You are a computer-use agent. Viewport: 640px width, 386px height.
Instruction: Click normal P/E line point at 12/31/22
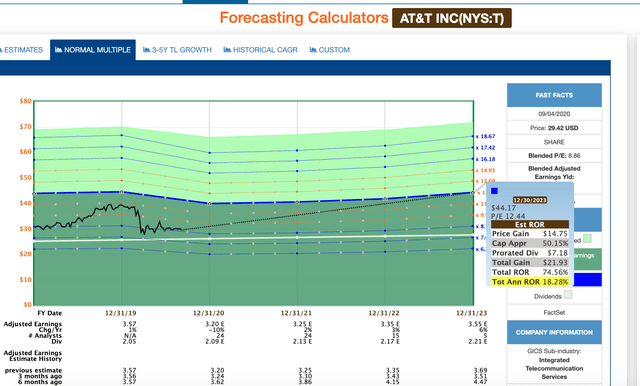pyautogui.click(x=385, y=199)
